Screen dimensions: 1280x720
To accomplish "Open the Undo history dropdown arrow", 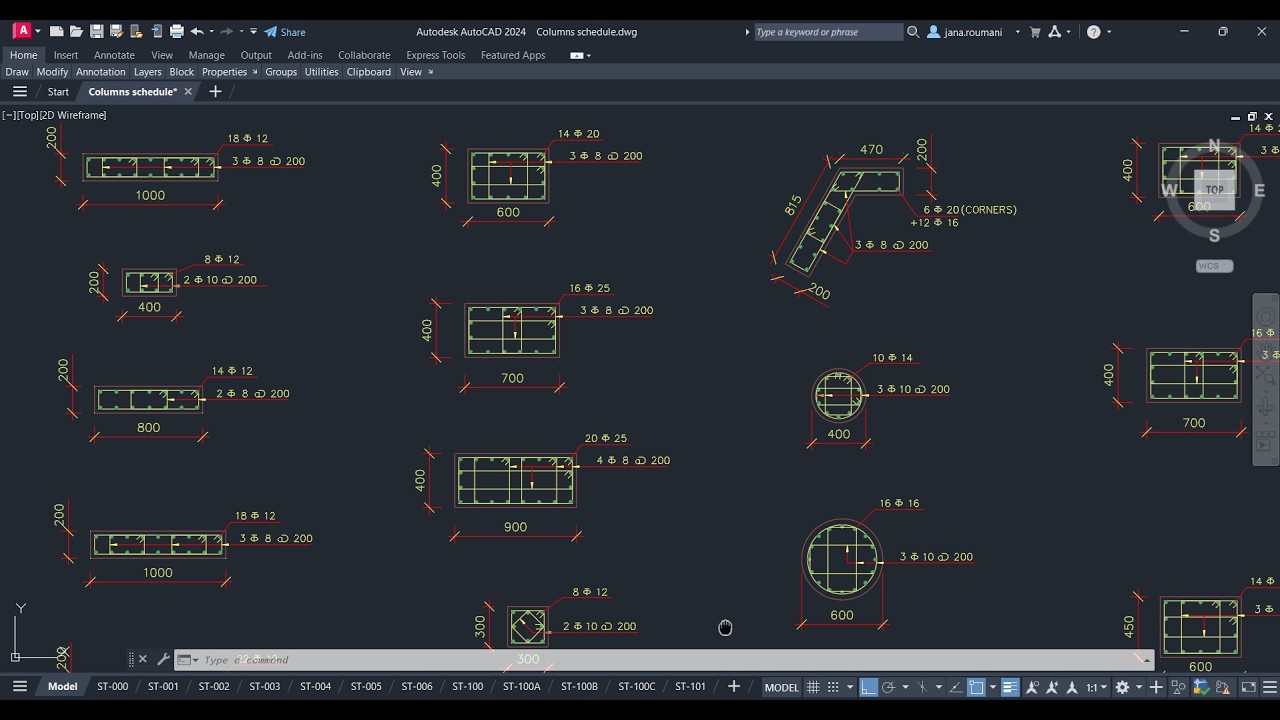I will point(211,32).
